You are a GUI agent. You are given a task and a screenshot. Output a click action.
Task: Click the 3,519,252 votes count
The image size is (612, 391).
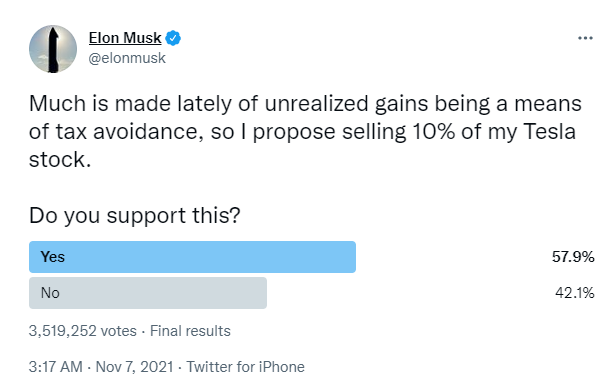point(83,331)
